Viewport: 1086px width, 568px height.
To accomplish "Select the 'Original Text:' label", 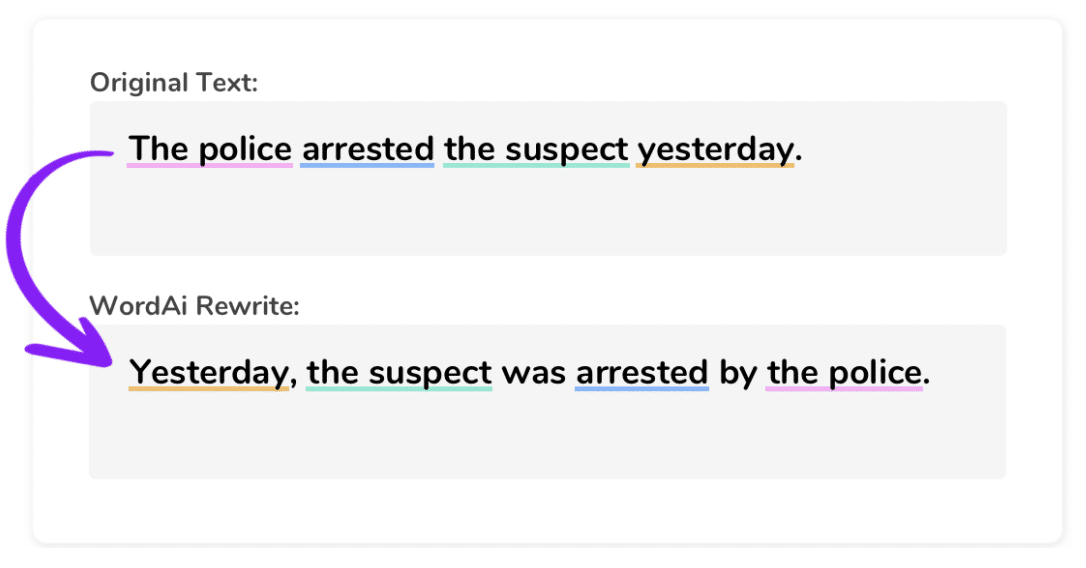I will click(x=174, y=83).
